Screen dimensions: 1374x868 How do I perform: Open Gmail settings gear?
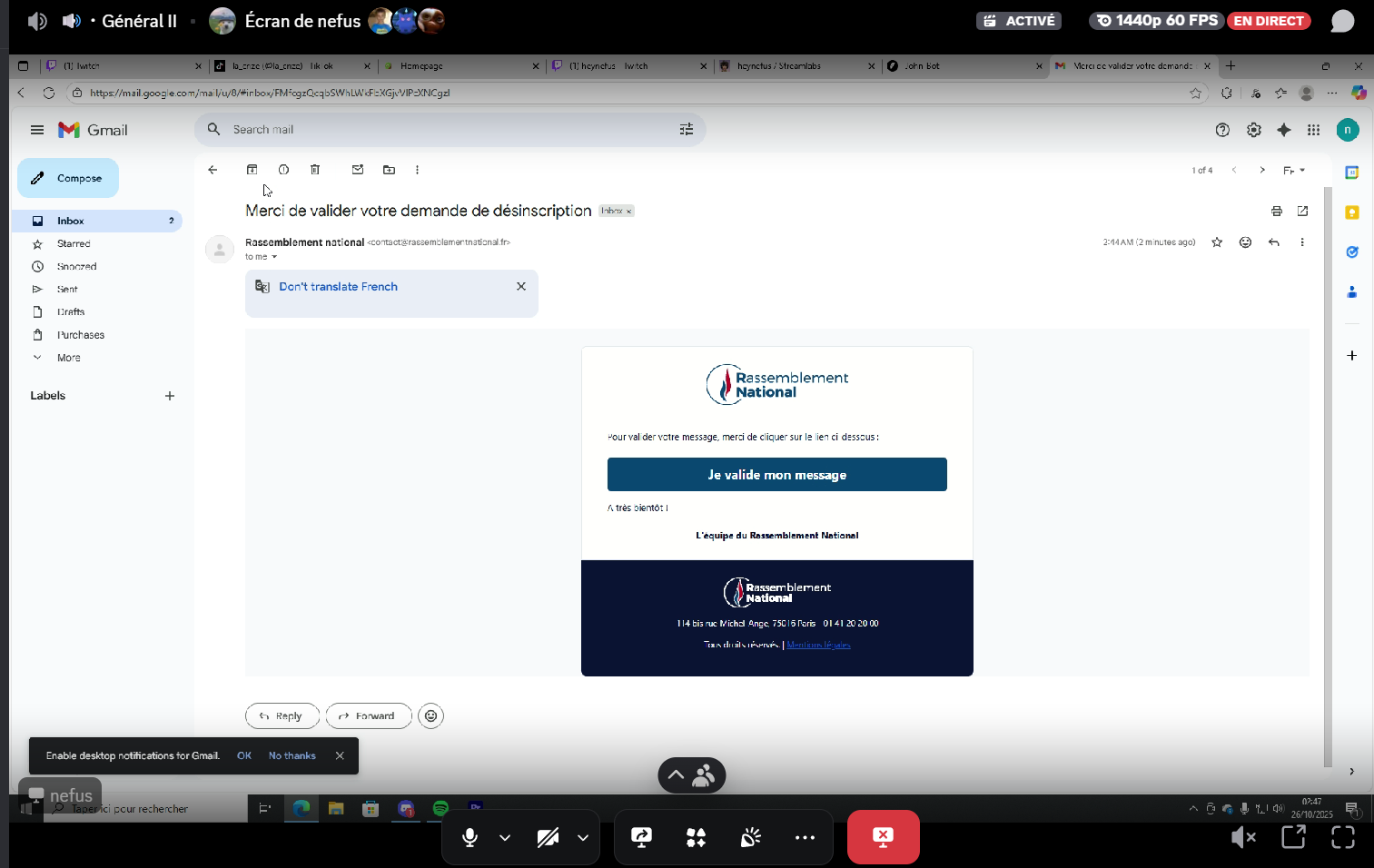point(1253,130)
